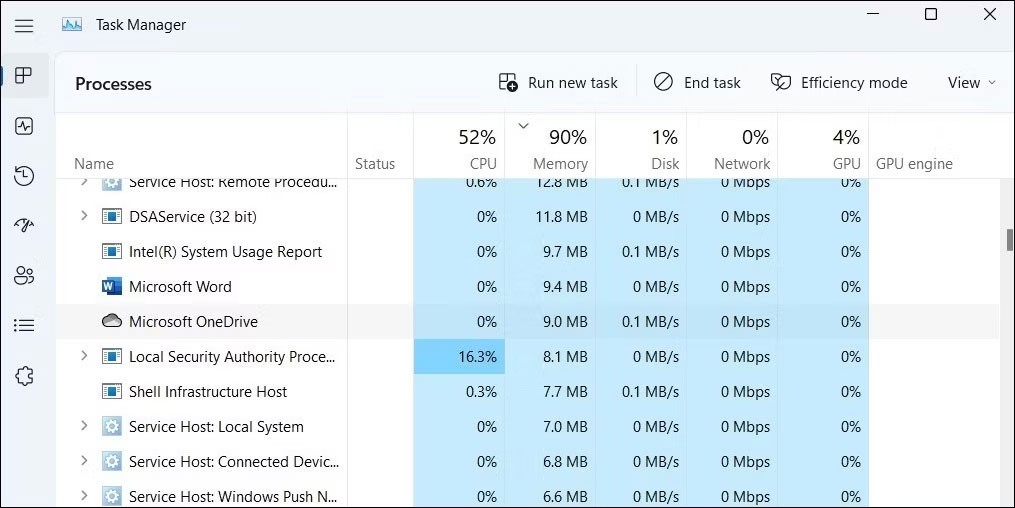Viewport: 1015px width, 508px height.
Task: Expand Local Security Authority Process group
Action: click(x=84, y=356)
